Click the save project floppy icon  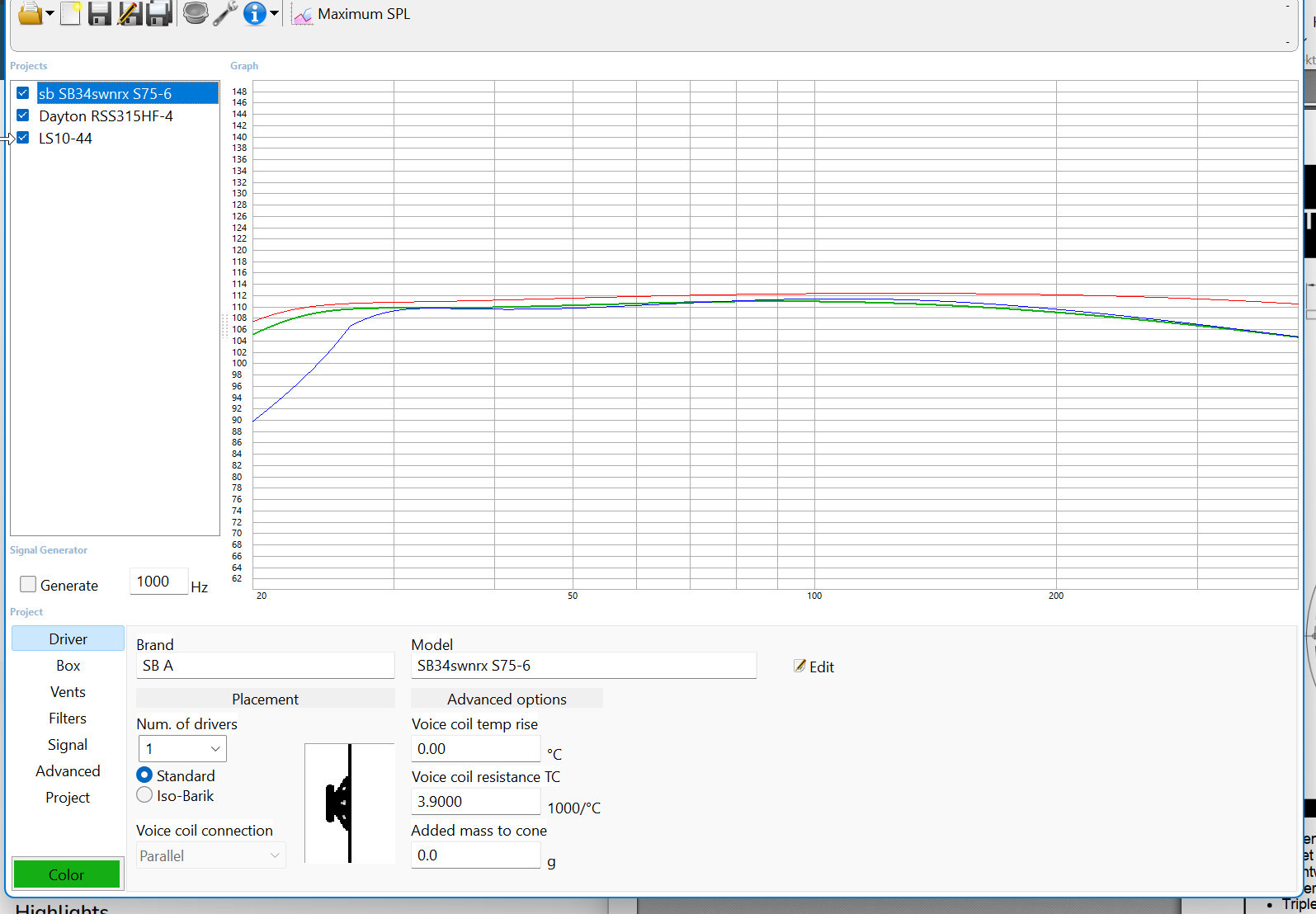pos(100,14)
